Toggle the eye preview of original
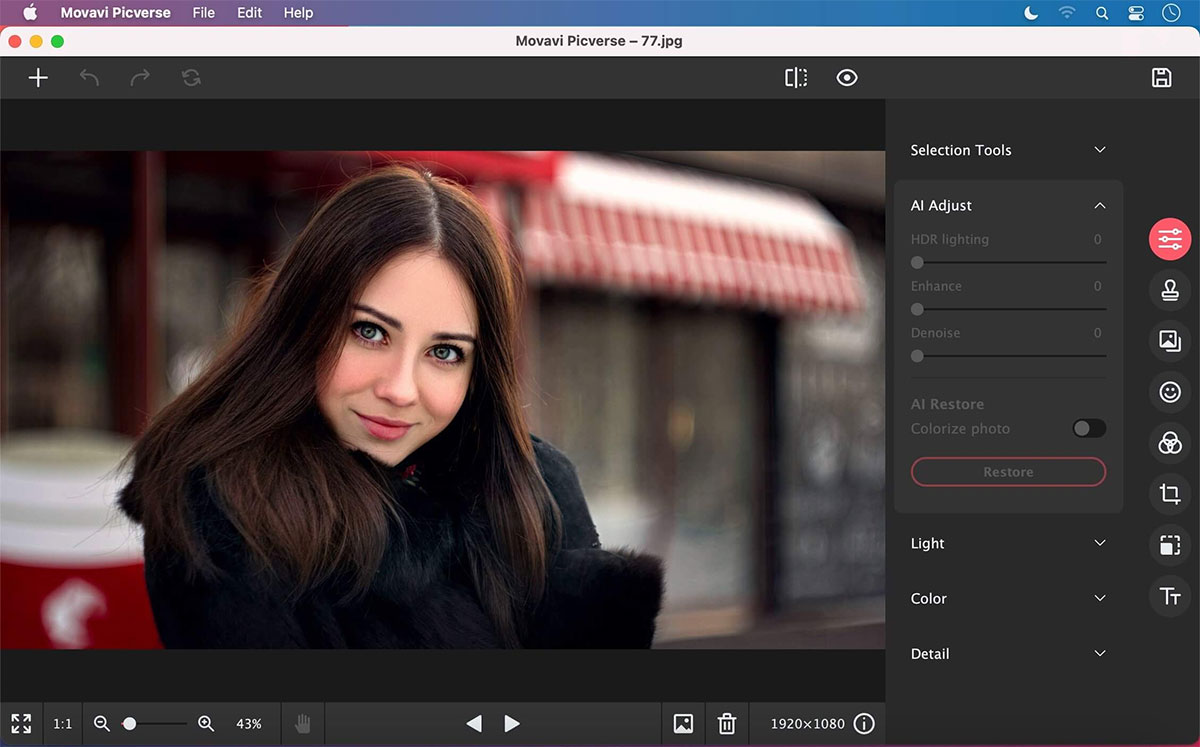 [847, 78]
